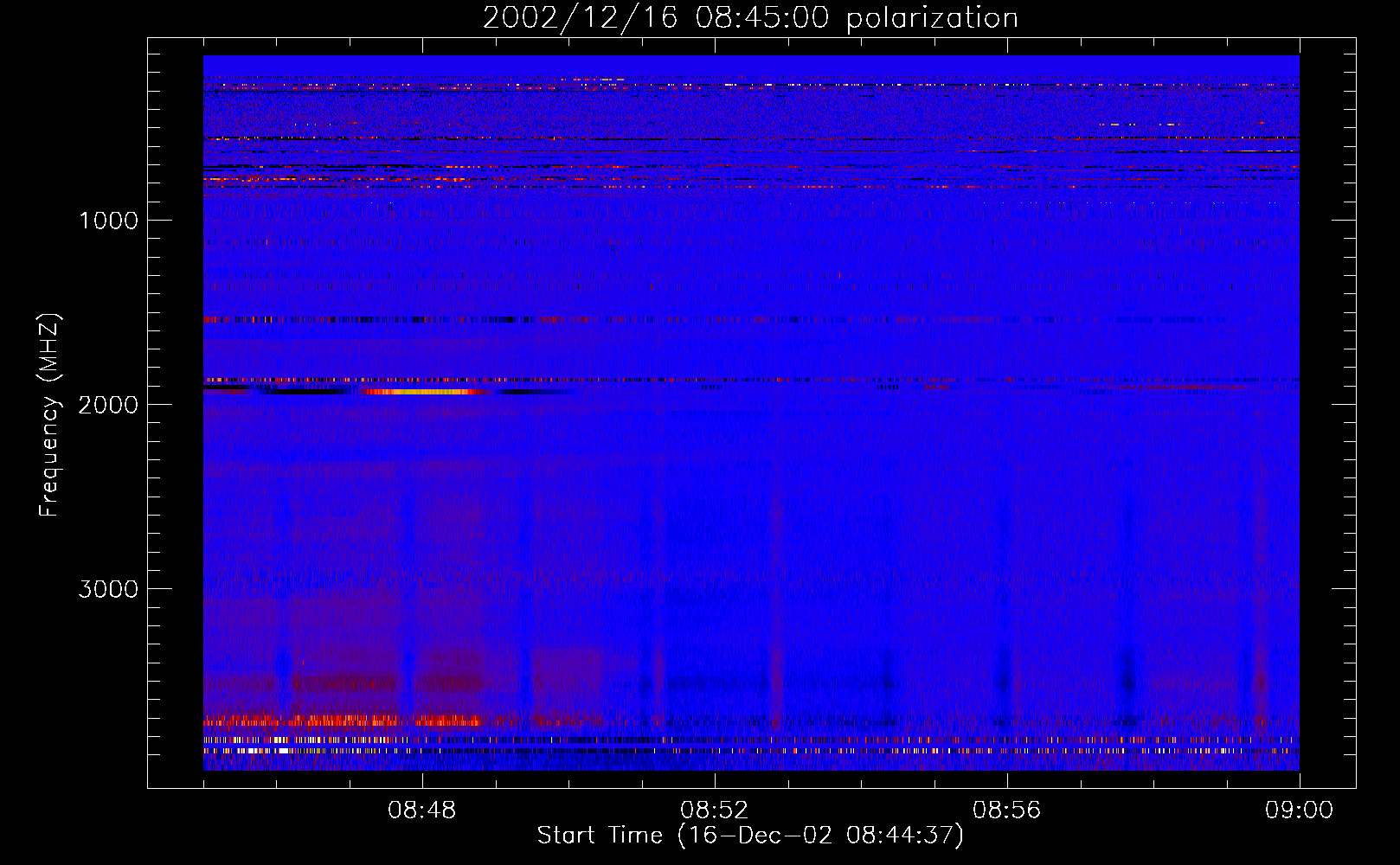Click the '1000' frequency axis label
1400x865 pixels.
click(109, 221)
